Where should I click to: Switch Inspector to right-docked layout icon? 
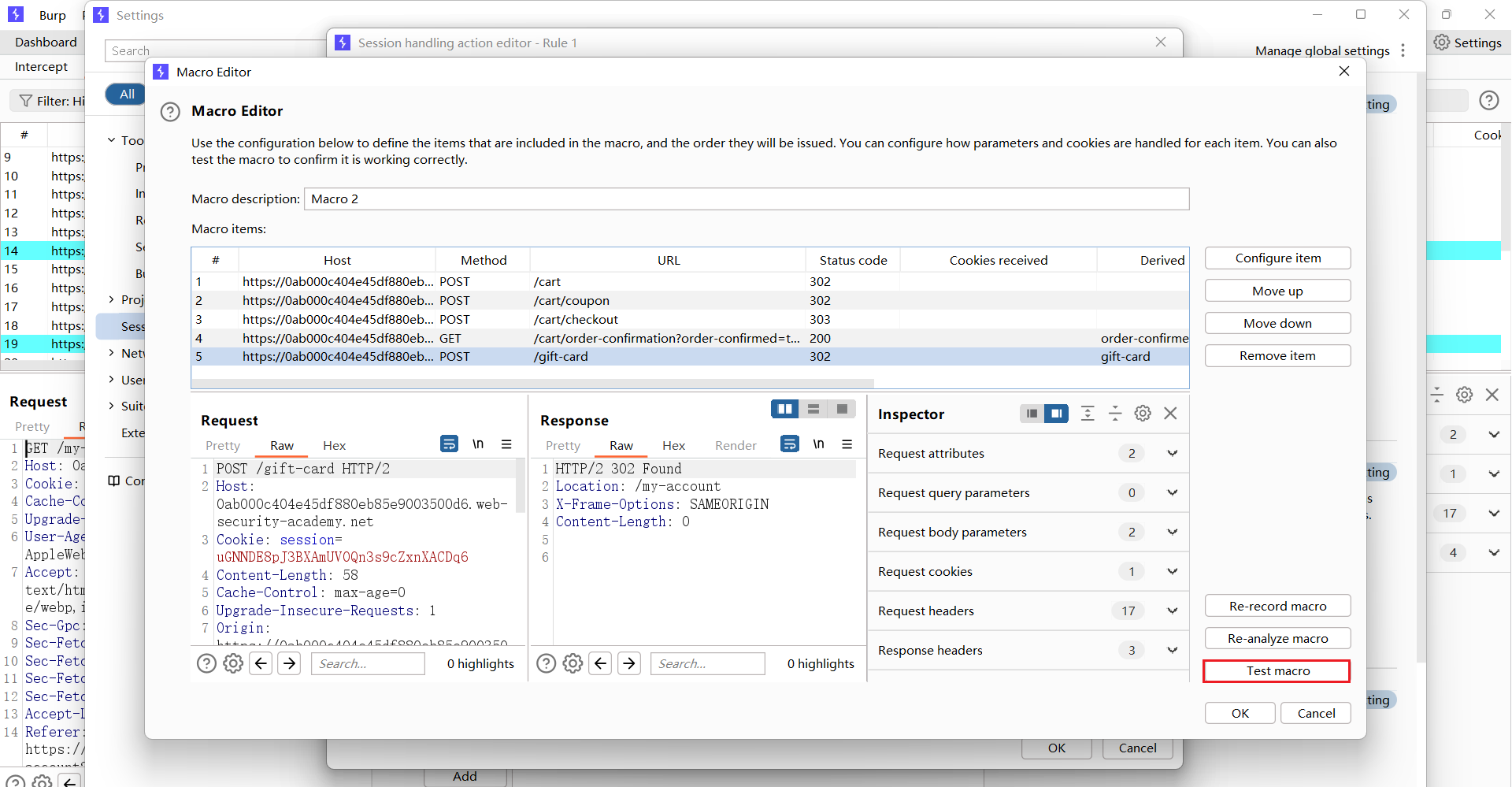pyautogui.click(x=1056, y=414)
